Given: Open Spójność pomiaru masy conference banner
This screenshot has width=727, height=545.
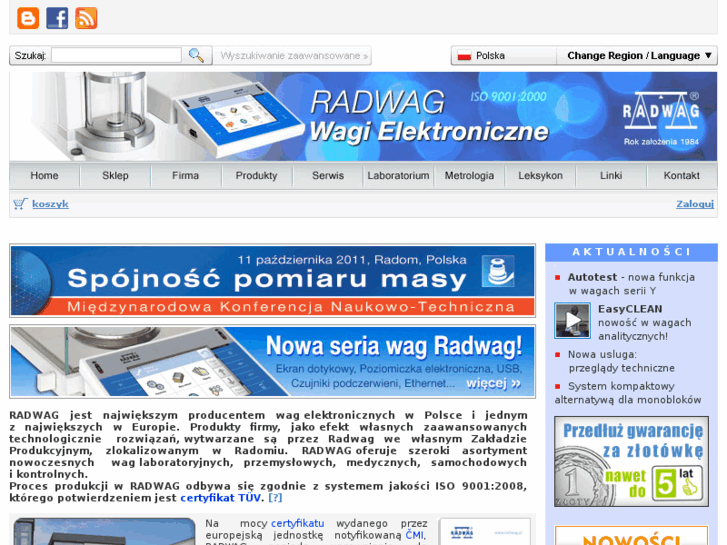Looking at the screenshot, I should (273, 281).
